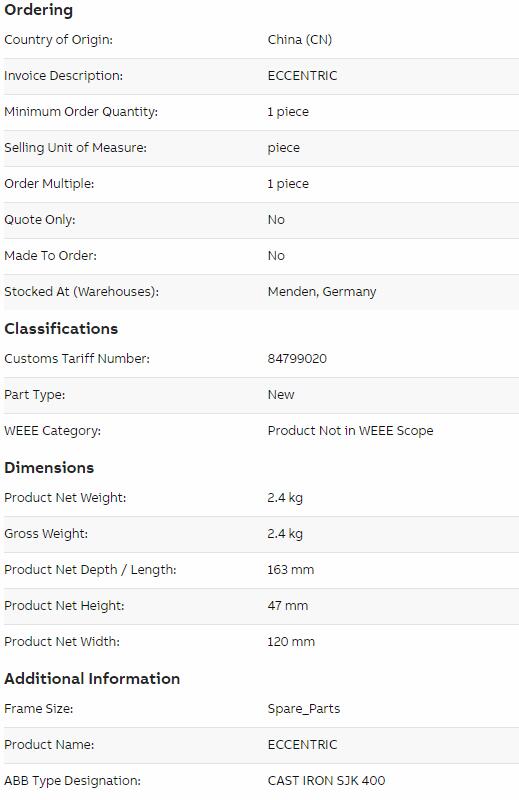Click the Gross Weight label
519x800 pixels.
click(46, 534)
